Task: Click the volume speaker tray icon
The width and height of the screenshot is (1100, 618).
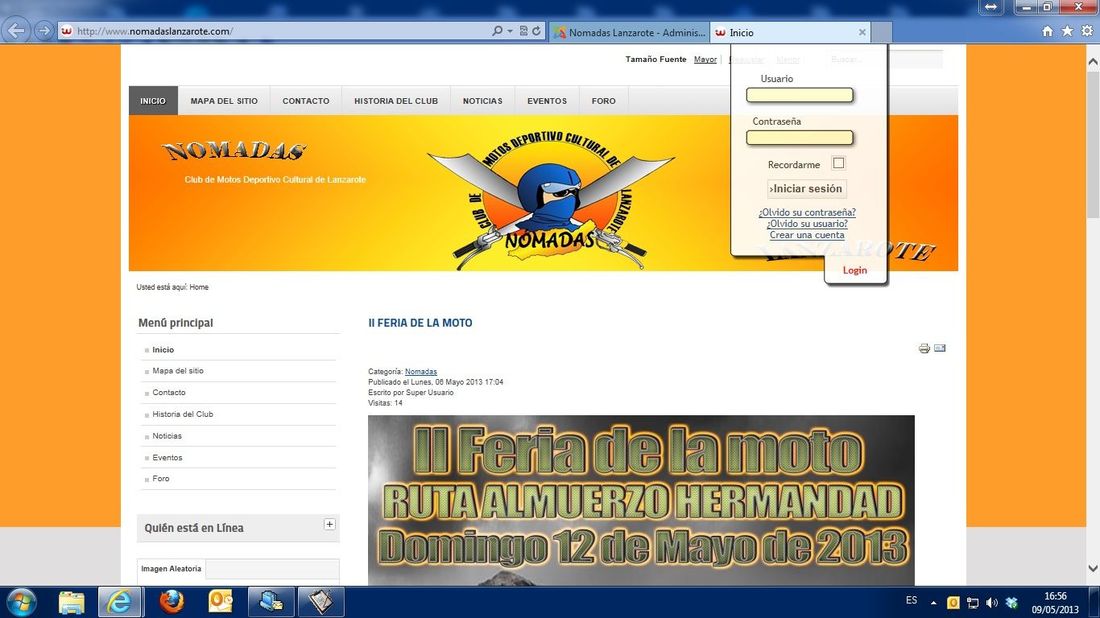Action: click(x=991, y=603)
